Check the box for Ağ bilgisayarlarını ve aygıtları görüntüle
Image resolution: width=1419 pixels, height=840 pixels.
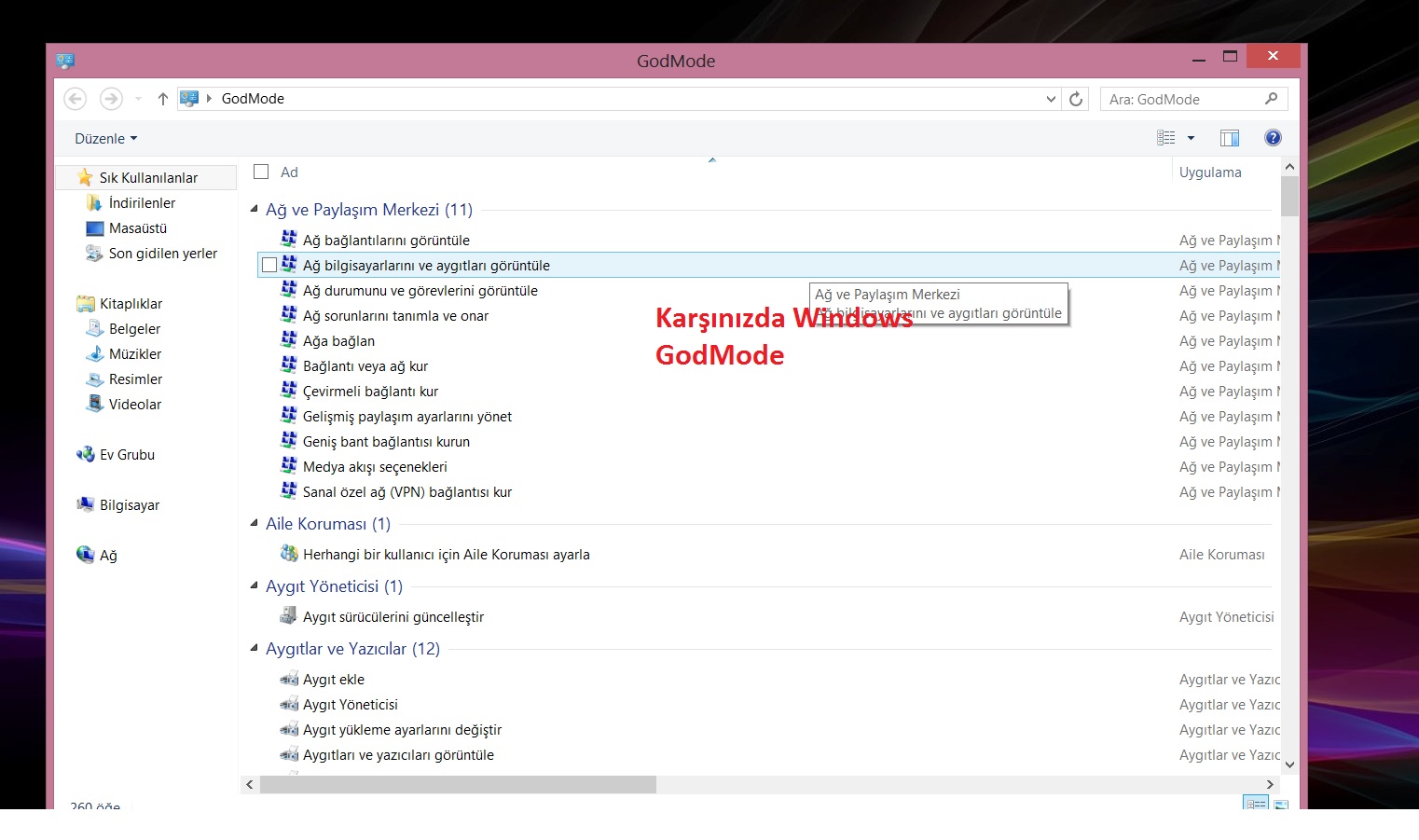click(x=269, y=265)
